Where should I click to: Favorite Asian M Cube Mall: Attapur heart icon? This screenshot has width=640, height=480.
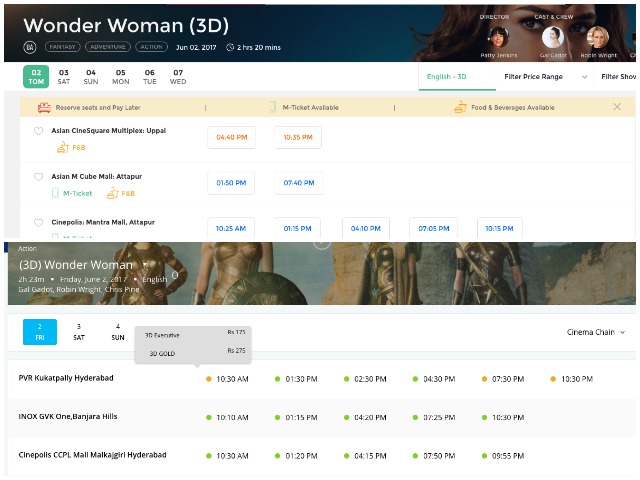pyautogui.click(x=38, y=177)
